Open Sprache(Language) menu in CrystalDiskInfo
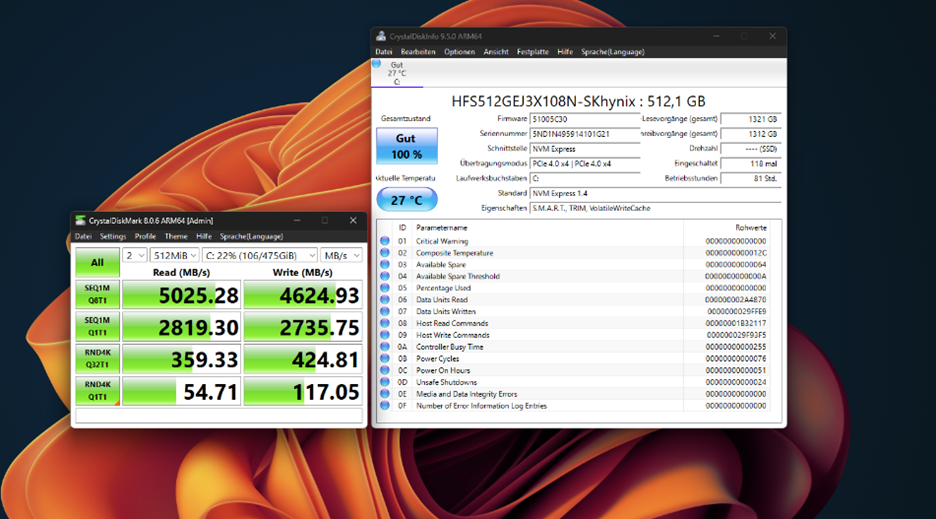Viewport: 936px width, 519px height. pyautogui.click(x=613, y=52)
